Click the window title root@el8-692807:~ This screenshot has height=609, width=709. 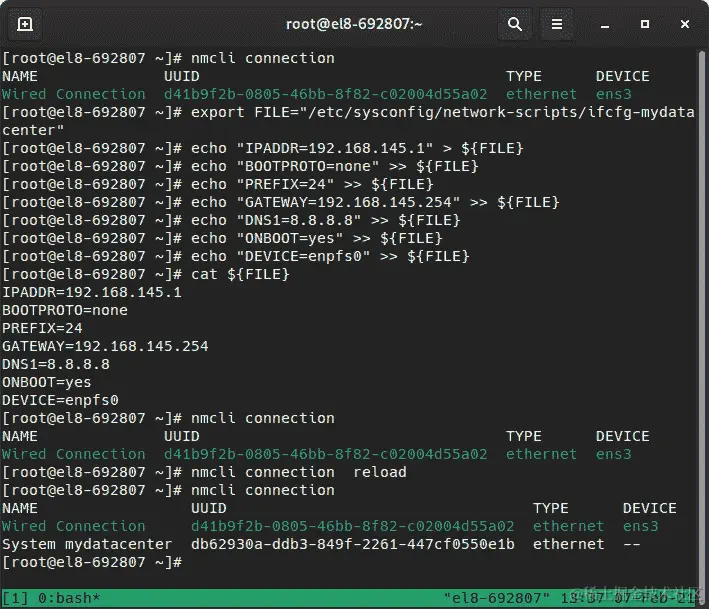coord(354,24)
